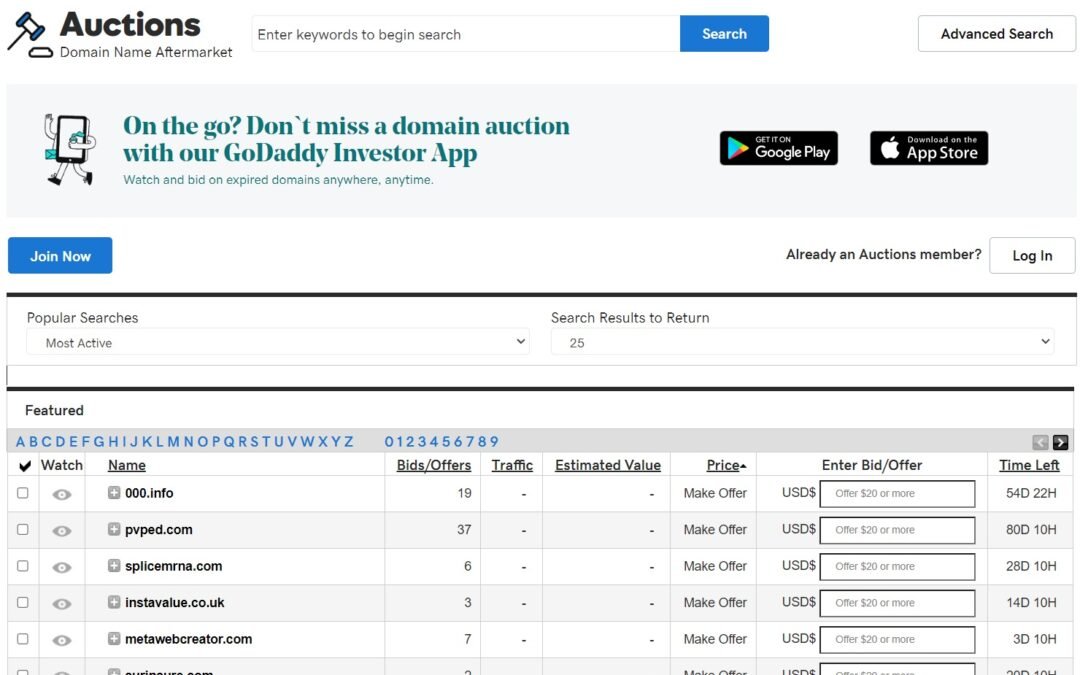Focus the keyword search field

(466, 34)
